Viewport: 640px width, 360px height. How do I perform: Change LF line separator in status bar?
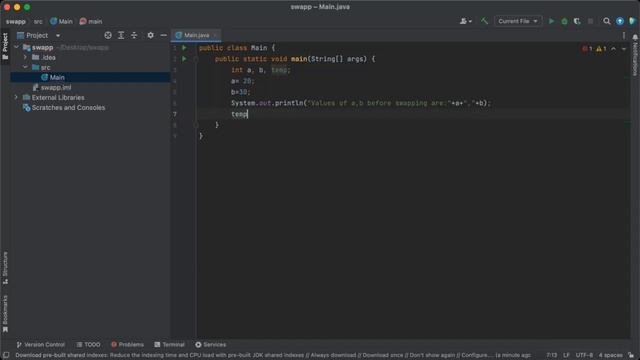point(567,355)
